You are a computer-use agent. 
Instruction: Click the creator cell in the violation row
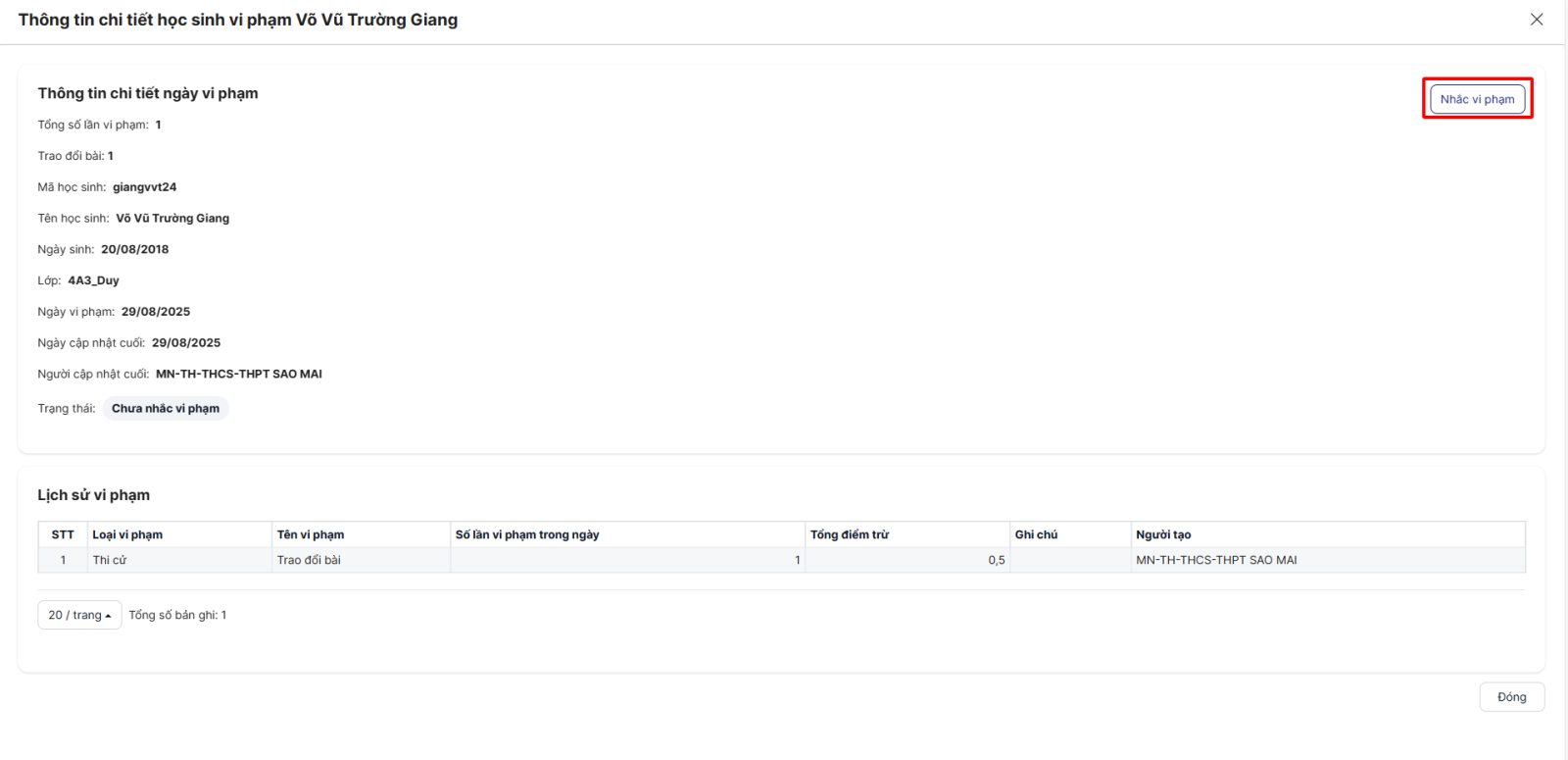click(1216, 560)
